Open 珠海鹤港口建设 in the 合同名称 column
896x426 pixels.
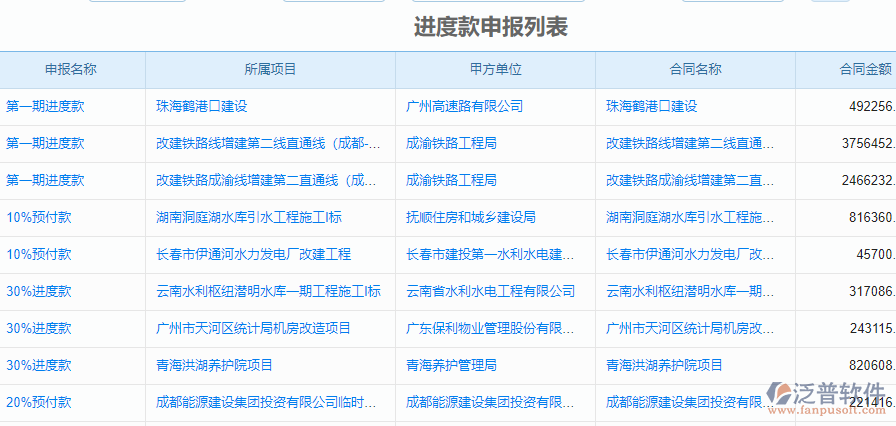click(651, 107)
